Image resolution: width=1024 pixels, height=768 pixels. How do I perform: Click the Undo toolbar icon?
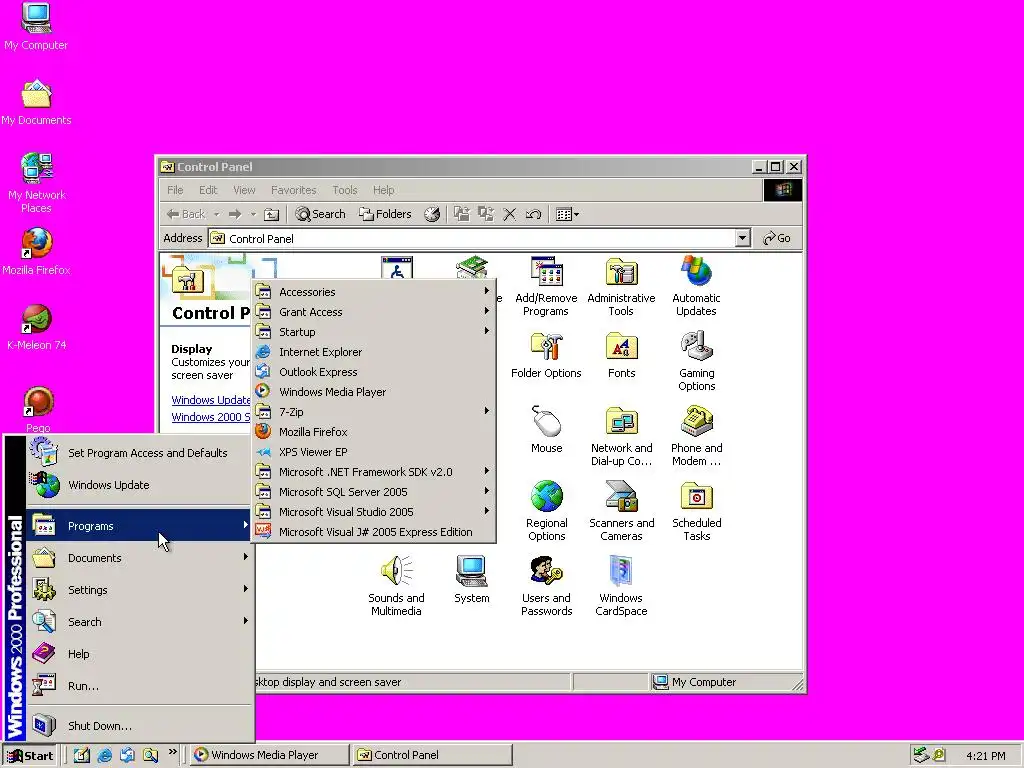pyautogui.click(x=533, y=214)
